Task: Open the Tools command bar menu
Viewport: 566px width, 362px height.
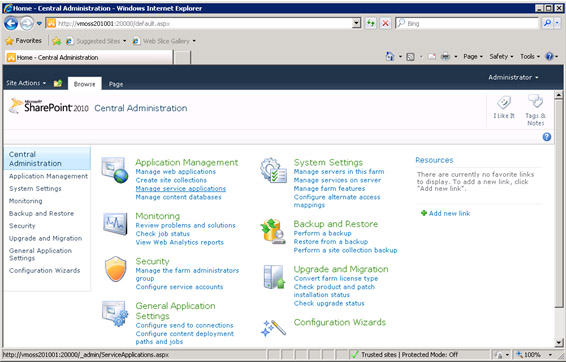Action: (x=530, y=57)
